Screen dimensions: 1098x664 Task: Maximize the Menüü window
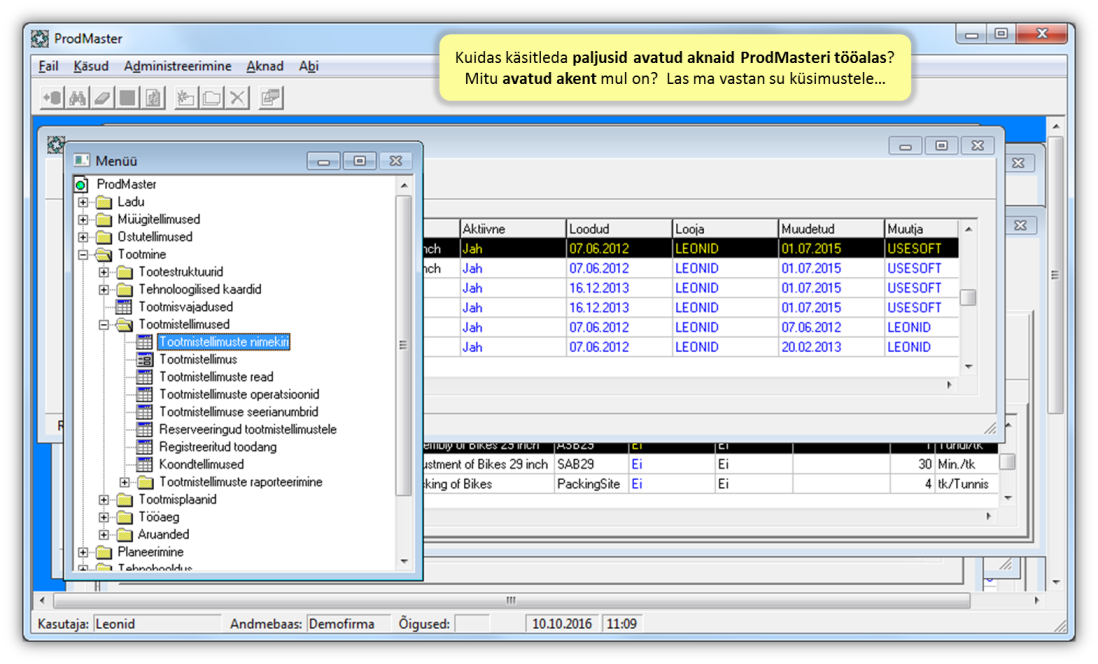pos(360,161)
